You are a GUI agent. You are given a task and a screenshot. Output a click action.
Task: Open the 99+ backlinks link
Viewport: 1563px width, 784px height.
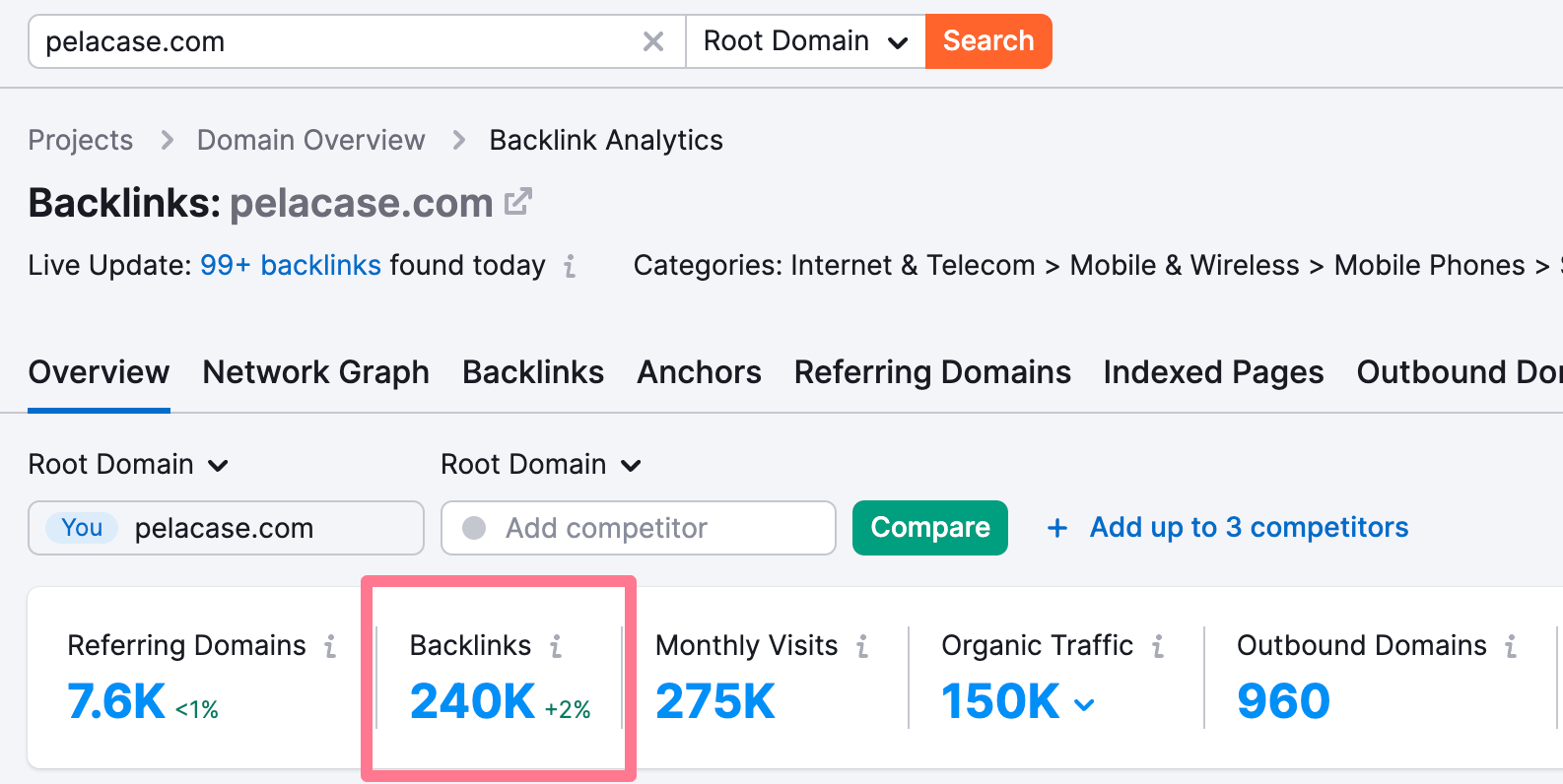pyautogui.click(x=290, y=266)
